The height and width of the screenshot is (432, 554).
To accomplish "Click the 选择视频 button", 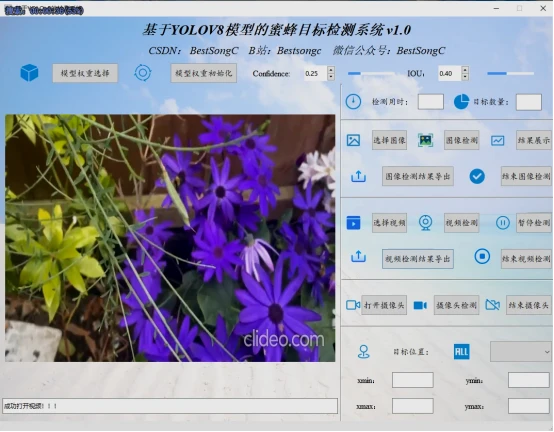I will [x=389, y=223].
